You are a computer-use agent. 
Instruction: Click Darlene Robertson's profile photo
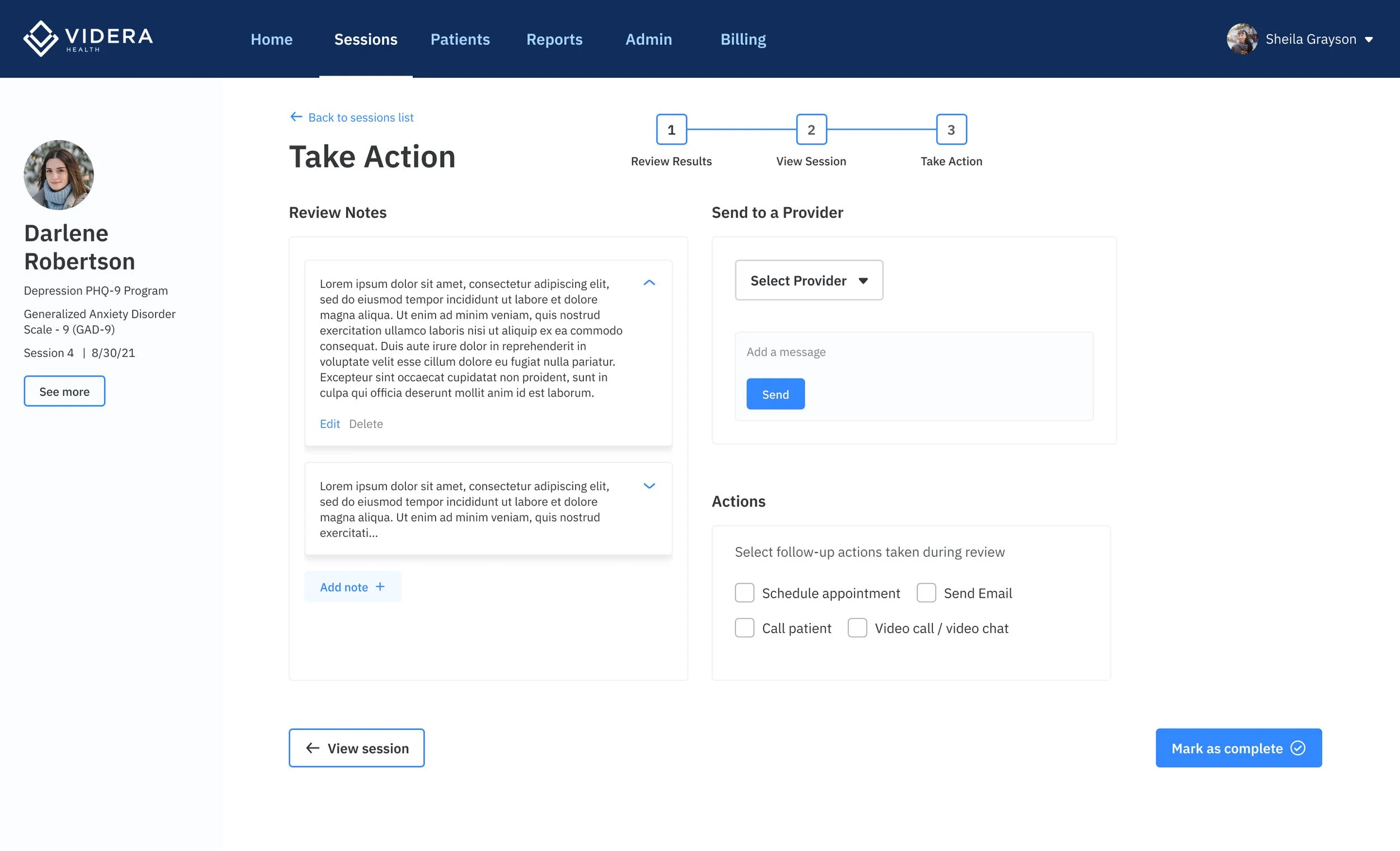(59, 175)
